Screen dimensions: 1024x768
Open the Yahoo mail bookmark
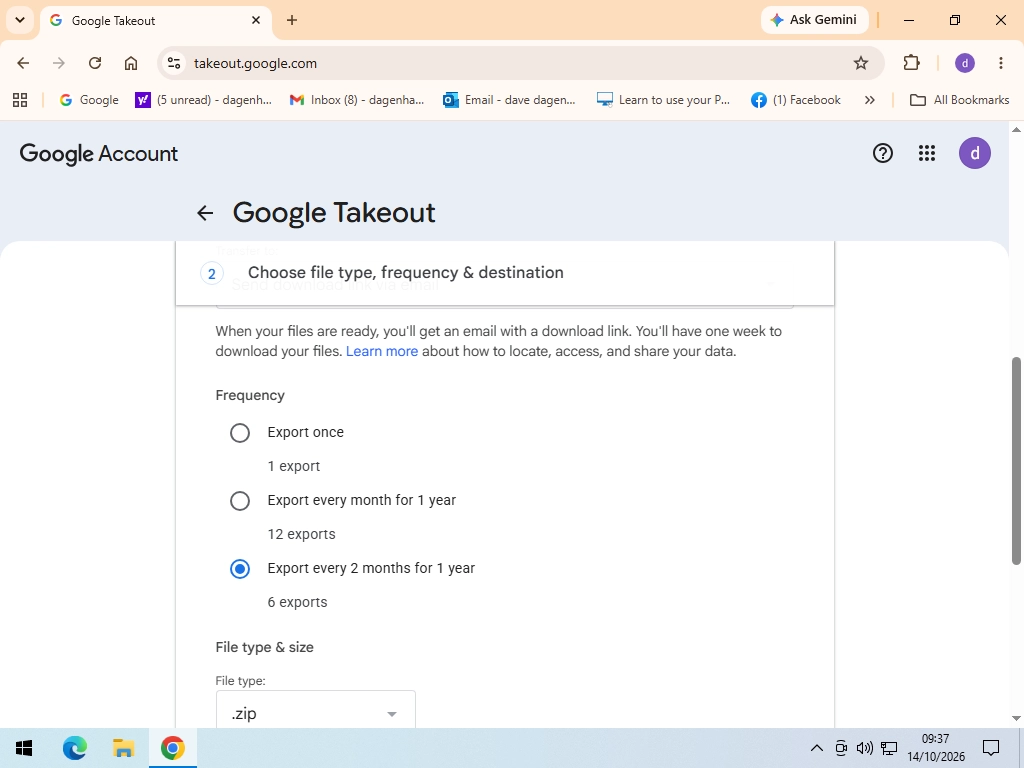(203, 100)
